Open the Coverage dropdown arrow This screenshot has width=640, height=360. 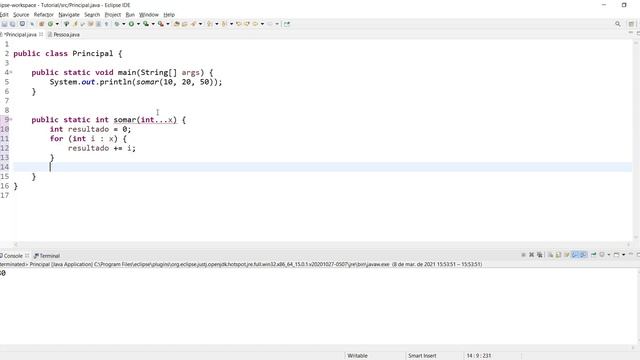click(153, 24)
